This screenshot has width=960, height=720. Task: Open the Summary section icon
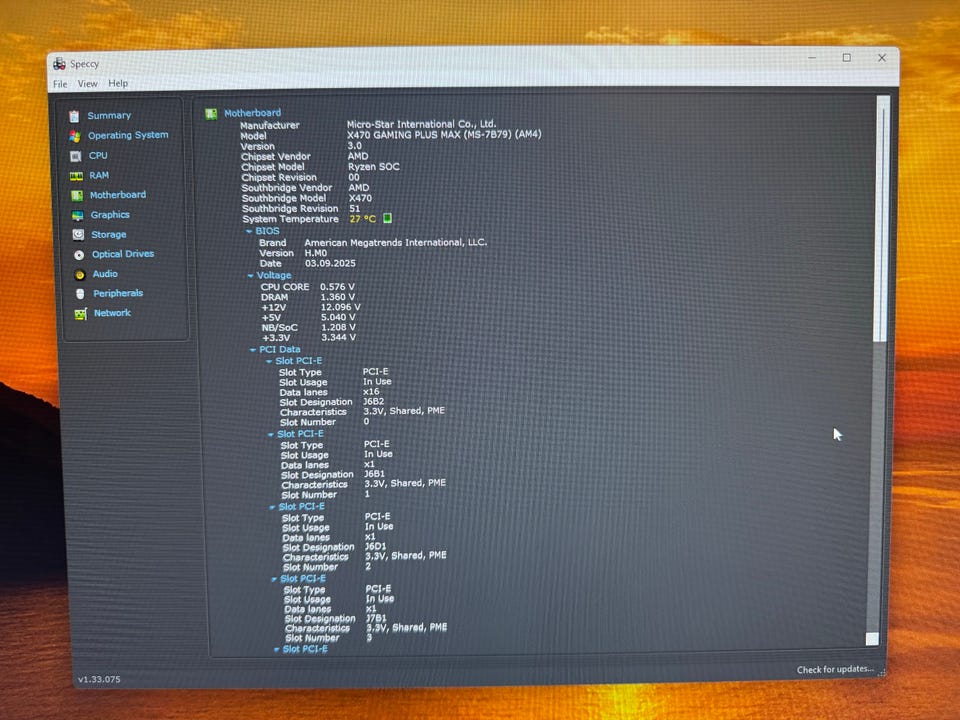pos(74,116)
